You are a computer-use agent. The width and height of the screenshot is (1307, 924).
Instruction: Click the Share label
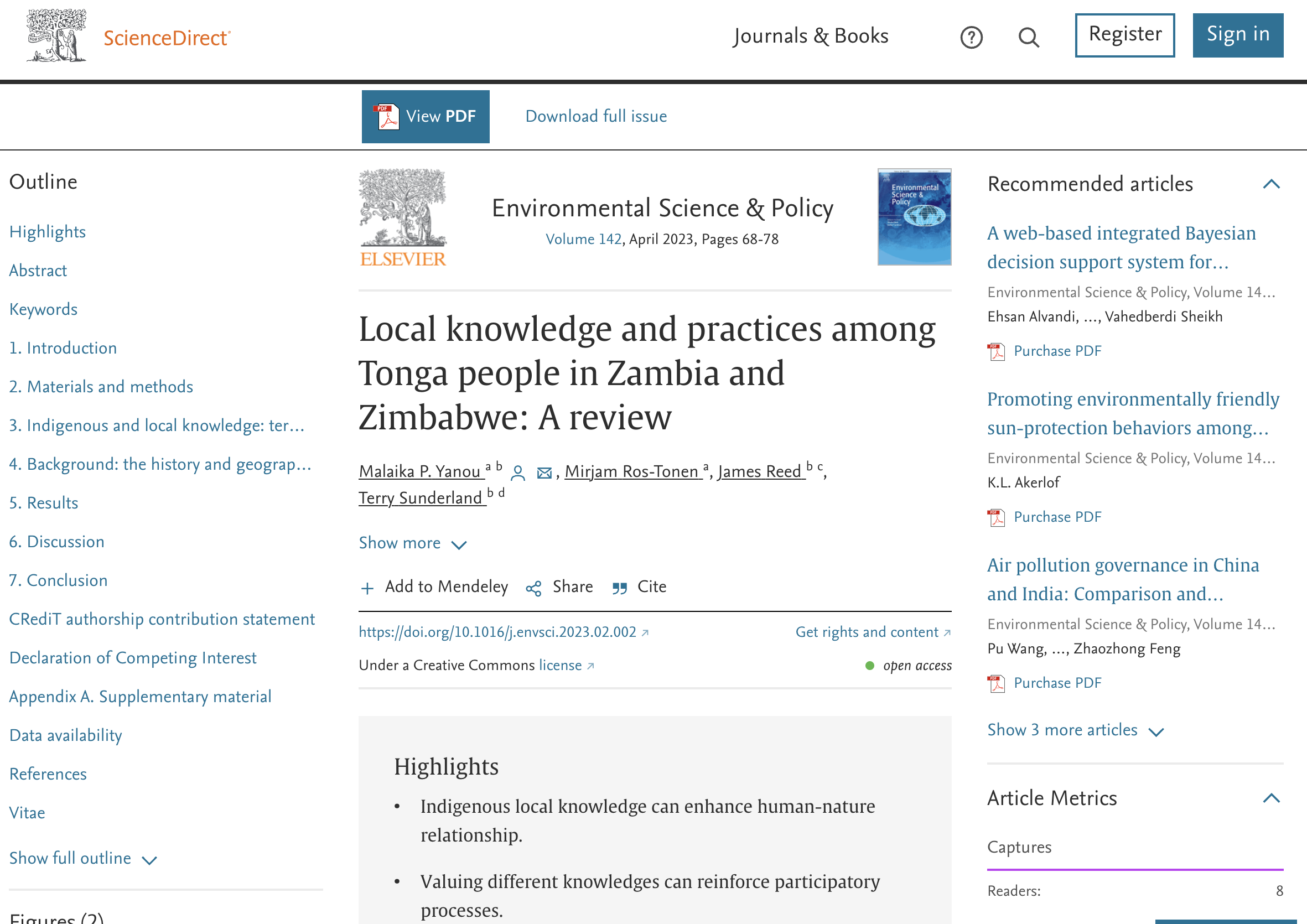point(573,586)
